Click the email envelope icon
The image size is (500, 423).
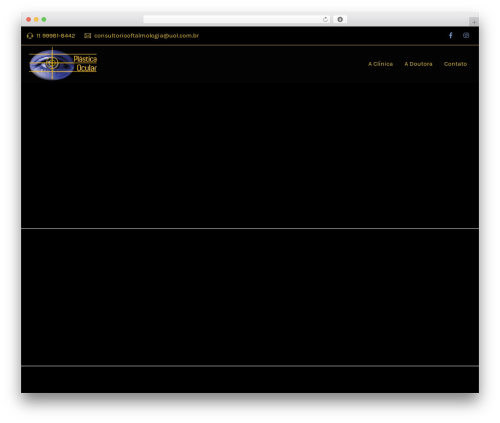(x=87, y=36)
